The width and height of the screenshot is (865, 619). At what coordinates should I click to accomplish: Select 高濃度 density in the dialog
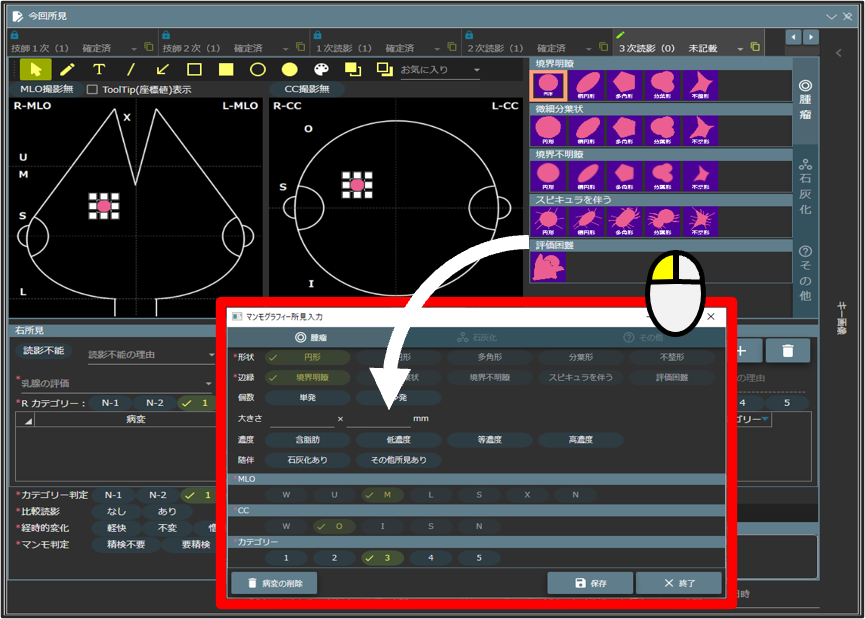point(581,440)
